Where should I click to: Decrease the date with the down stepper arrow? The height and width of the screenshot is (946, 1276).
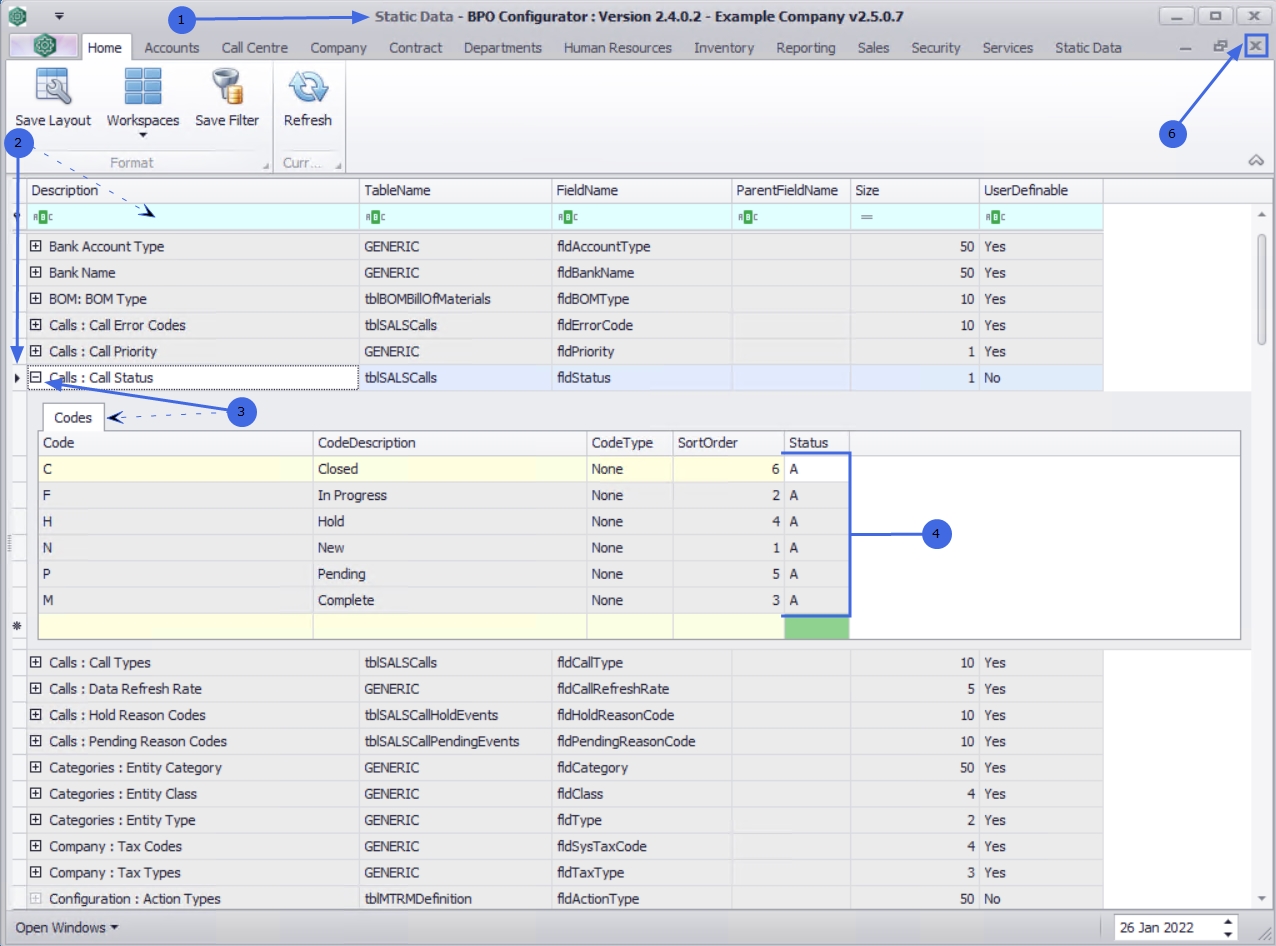point(1229,933)
